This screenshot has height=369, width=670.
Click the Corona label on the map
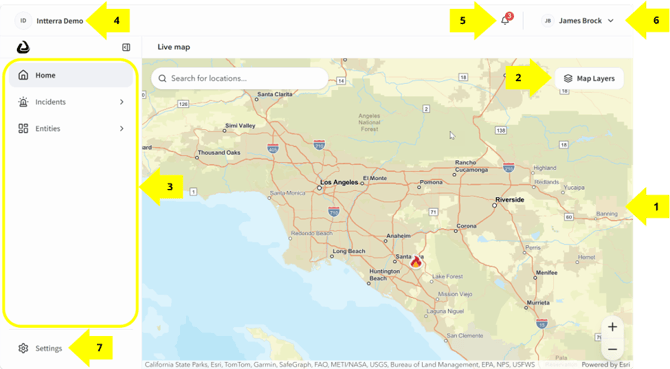467,226
